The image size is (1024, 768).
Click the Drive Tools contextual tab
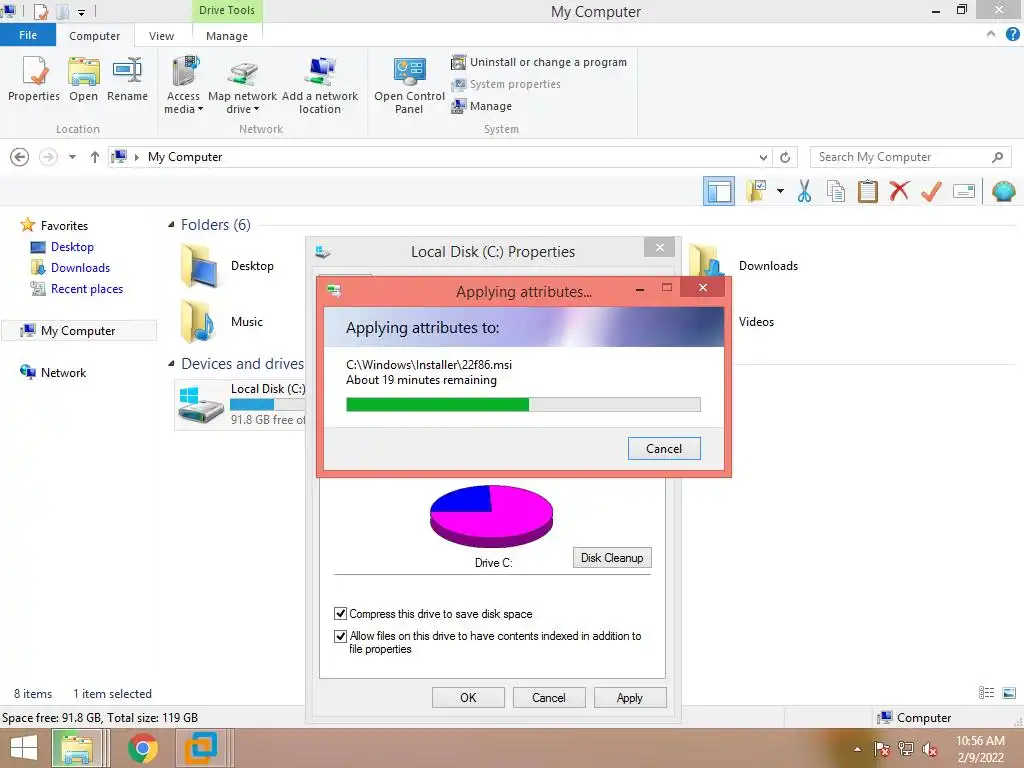click(227, 10)
